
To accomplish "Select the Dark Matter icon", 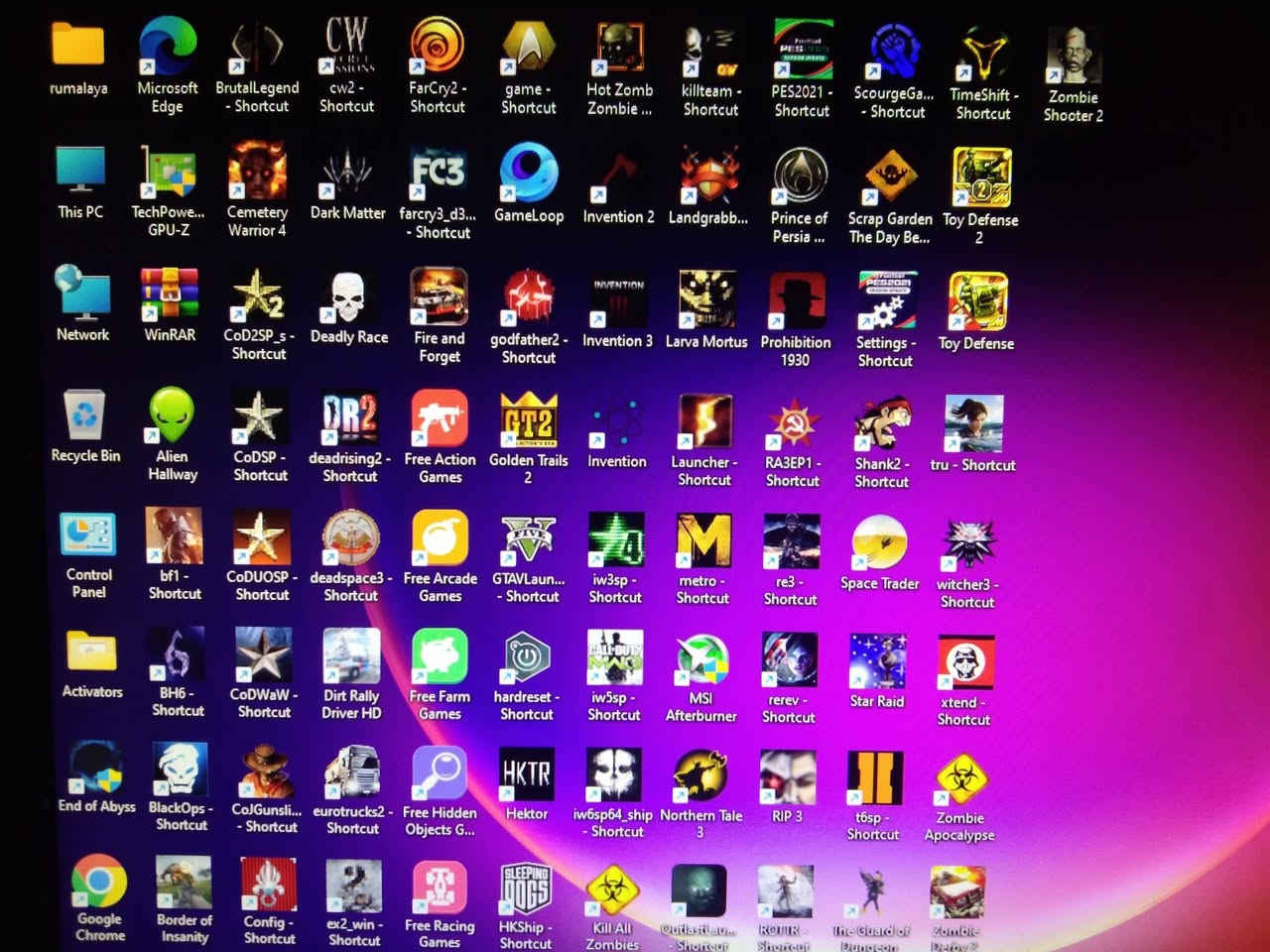I will (347, 173).
